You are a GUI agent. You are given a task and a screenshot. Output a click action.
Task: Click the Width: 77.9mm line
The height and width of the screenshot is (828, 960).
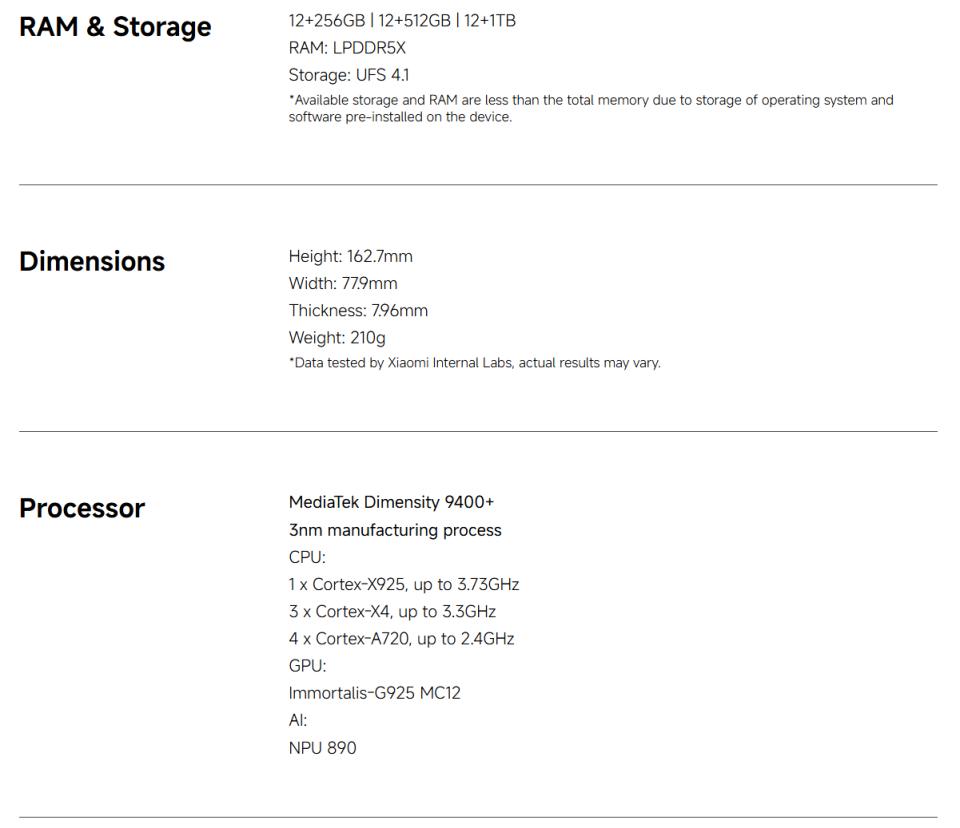343,284
